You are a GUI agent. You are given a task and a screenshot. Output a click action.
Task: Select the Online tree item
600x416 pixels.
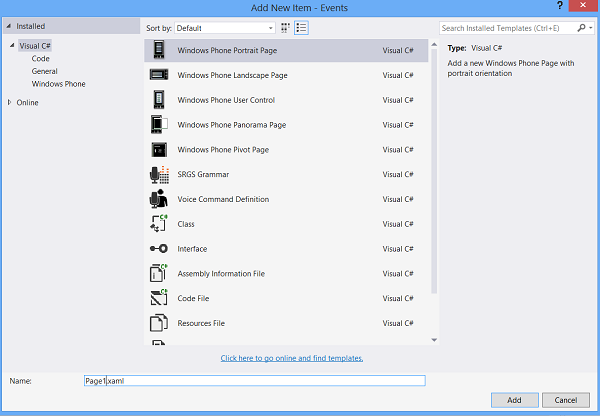pos(27,103)
